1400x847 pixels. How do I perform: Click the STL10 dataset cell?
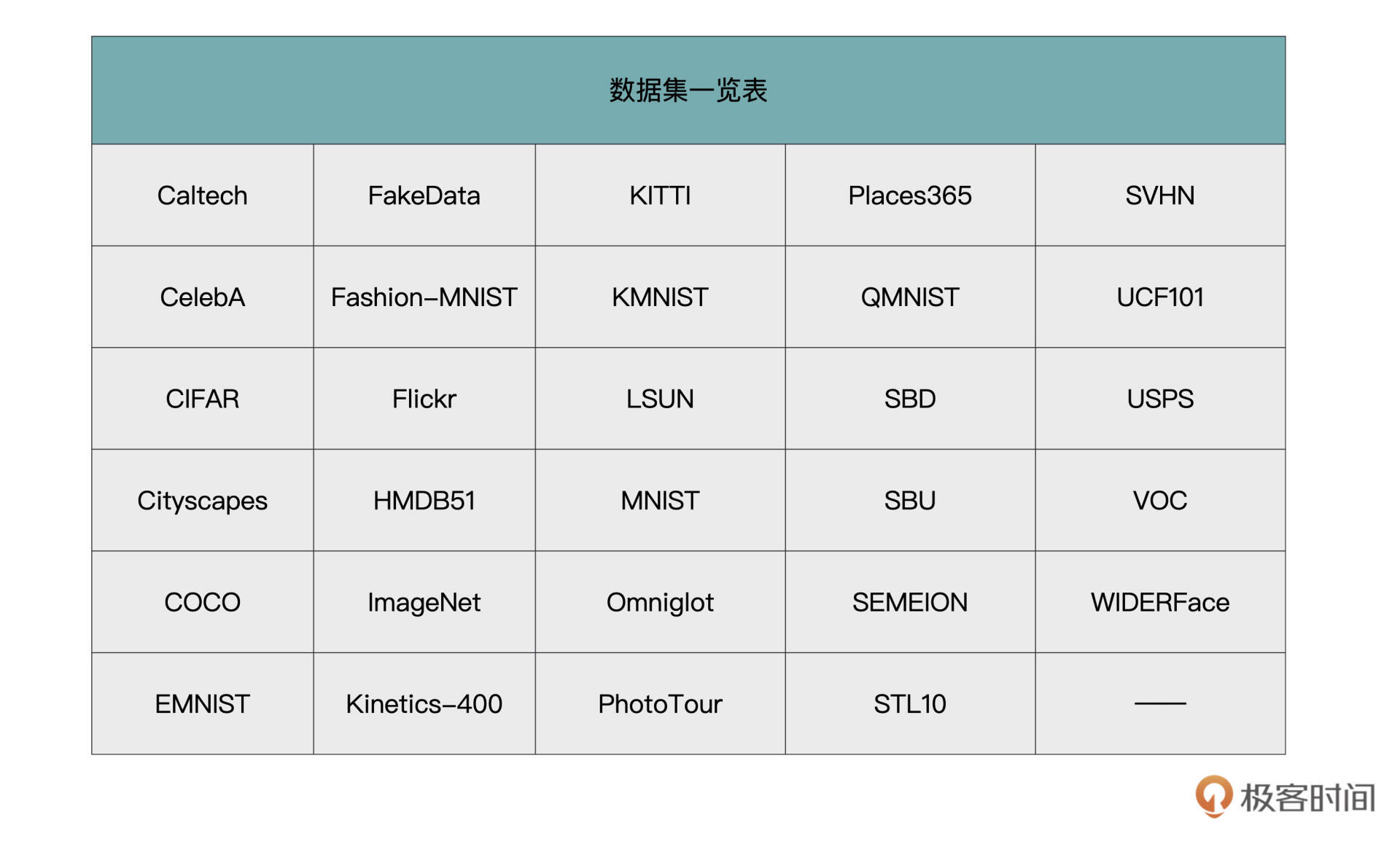coord(909,703)
